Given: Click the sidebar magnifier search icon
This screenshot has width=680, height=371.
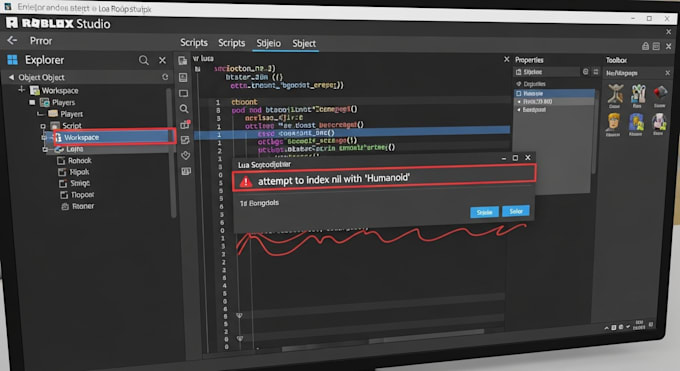Looking at the screenshot, I should (x=184, y=108).
